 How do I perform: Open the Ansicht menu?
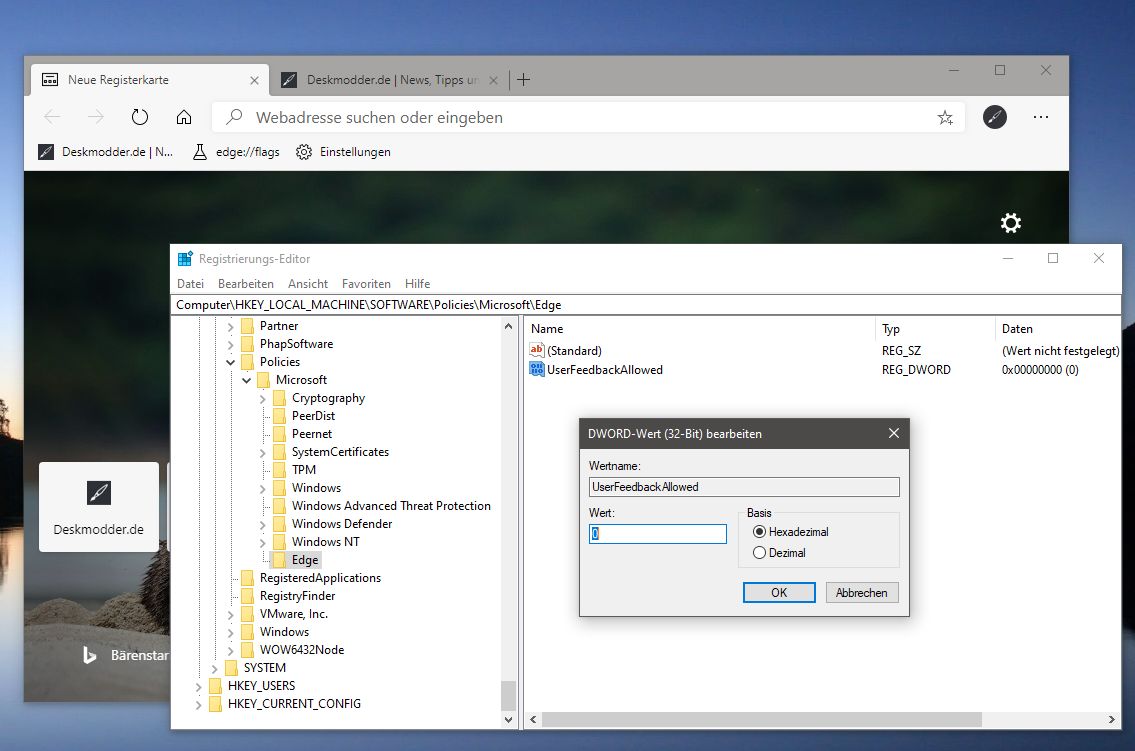(308, 284)
